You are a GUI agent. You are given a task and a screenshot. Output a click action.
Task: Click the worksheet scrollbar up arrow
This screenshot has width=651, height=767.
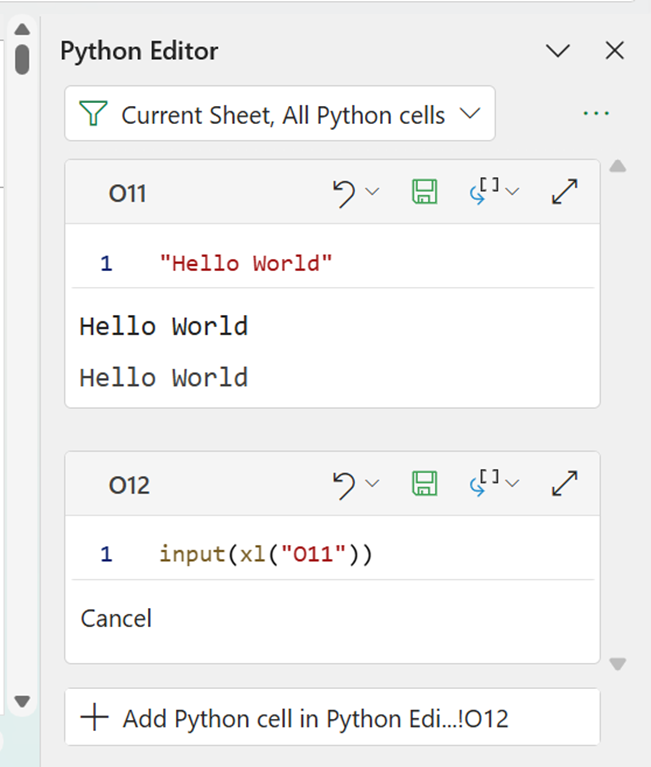[x=22, y=30]
